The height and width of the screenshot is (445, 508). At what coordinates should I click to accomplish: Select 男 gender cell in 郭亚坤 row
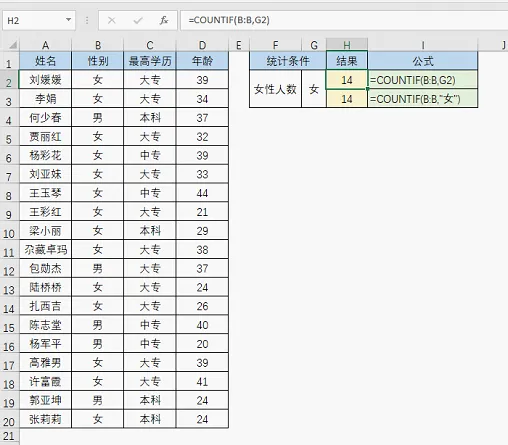coord(98,400)
